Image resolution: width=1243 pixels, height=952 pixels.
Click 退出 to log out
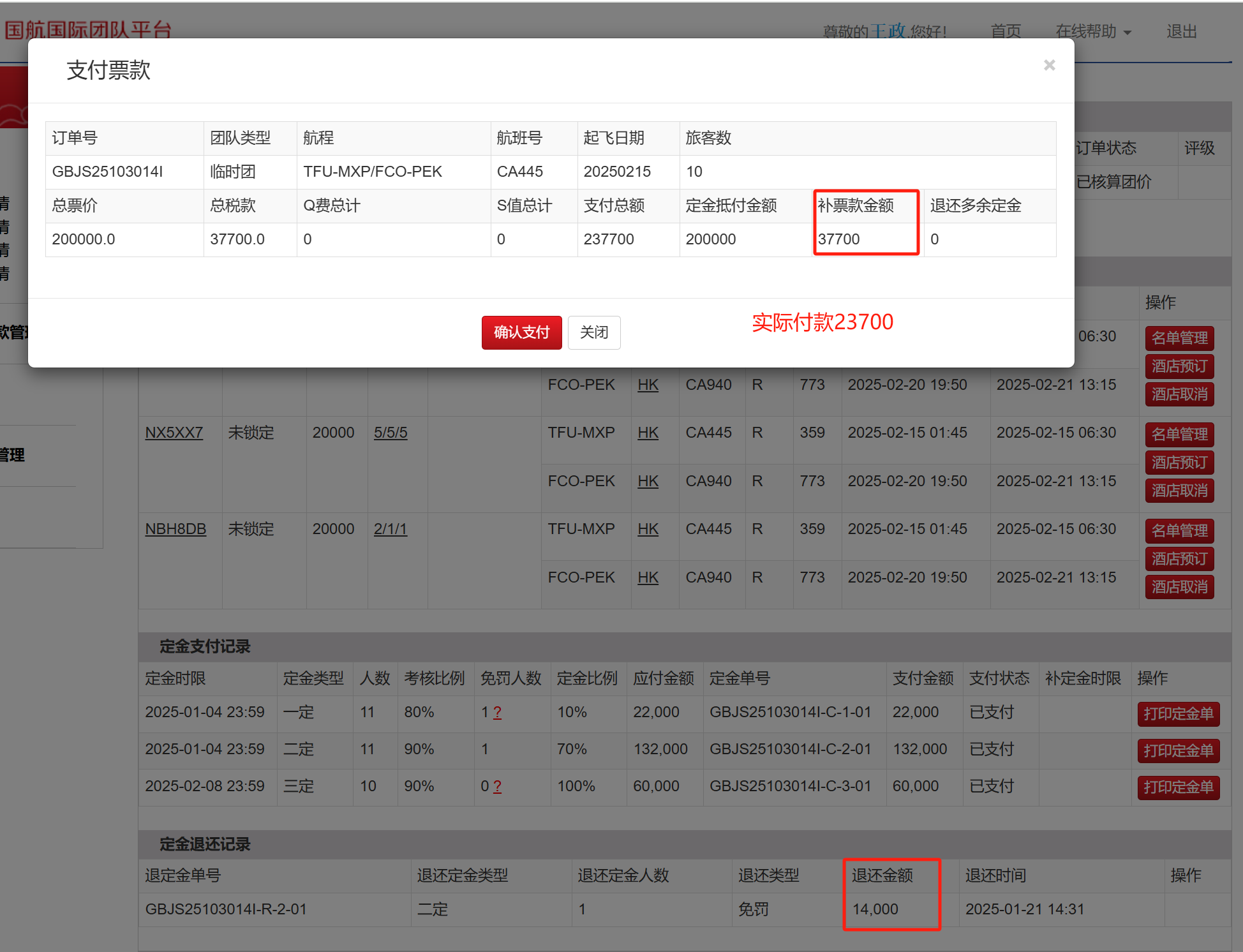pos(1181,31)
